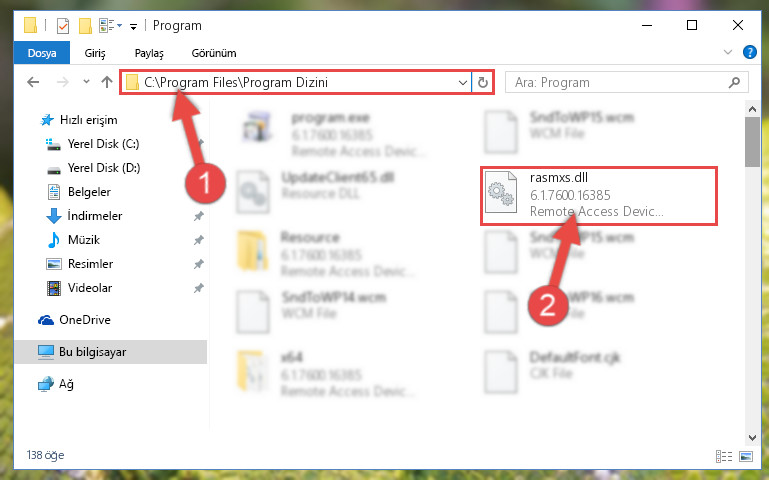Open the Customize Quick Access Toolbar dropdown

(133, 26)
